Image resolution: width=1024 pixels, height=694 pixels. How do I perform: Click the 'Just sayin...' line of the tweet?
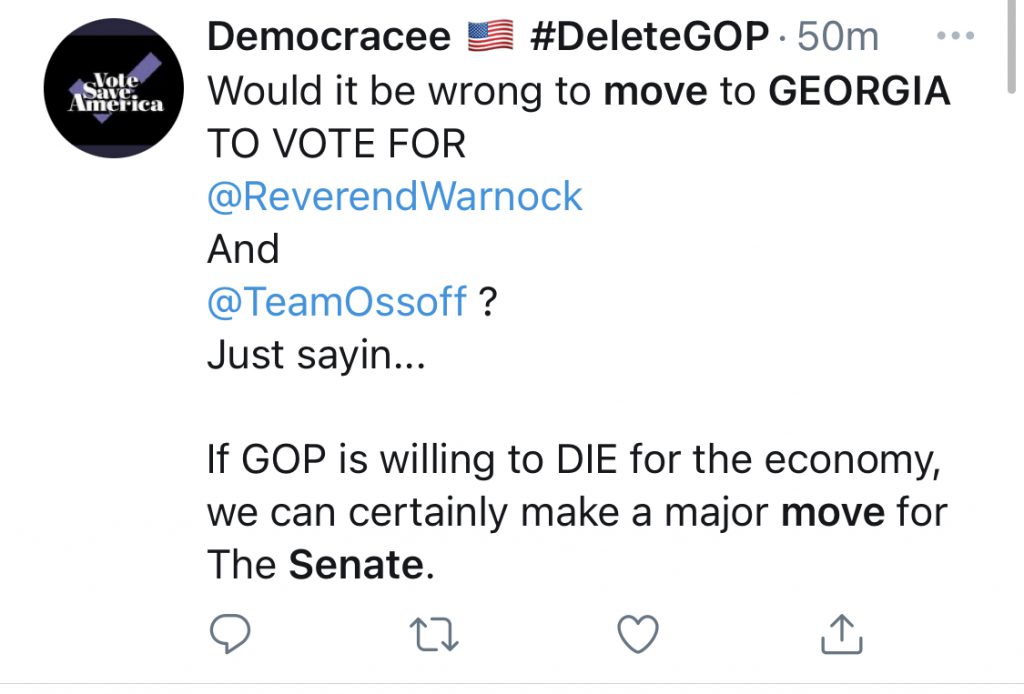pyautogui.click(x=316, y=355)
